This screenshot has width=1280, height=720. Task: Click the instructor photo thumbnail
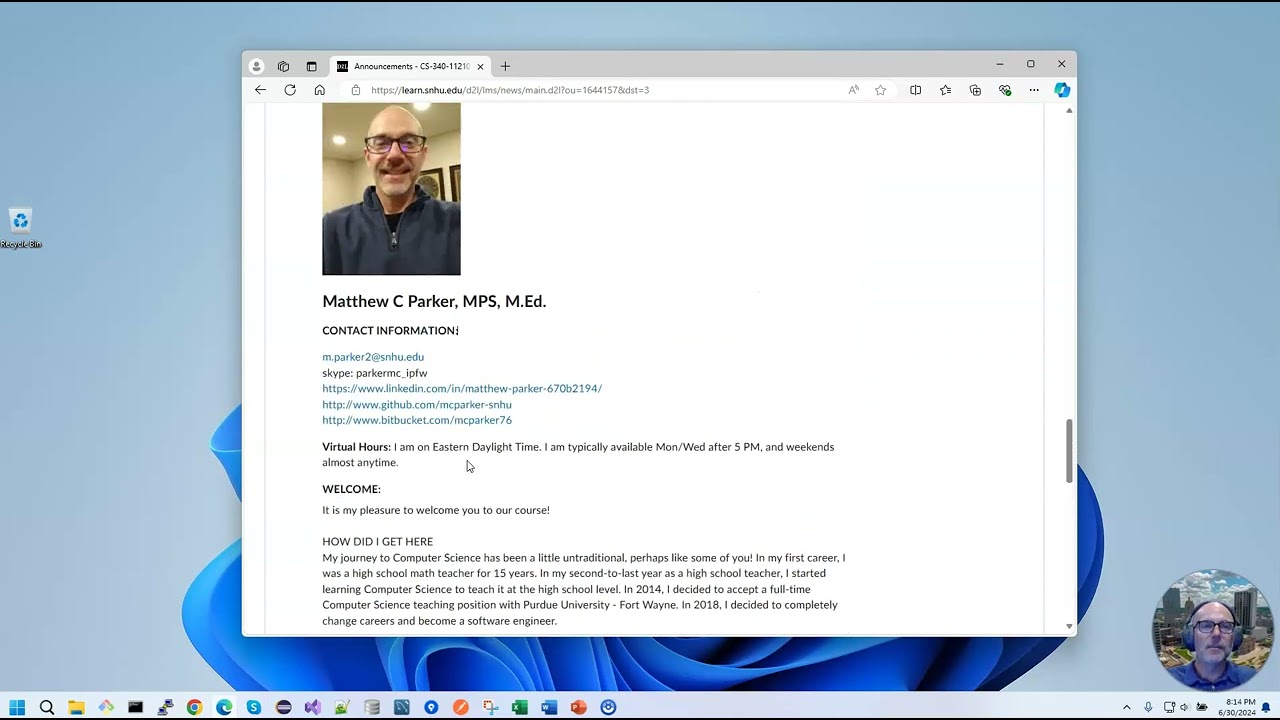391,189
